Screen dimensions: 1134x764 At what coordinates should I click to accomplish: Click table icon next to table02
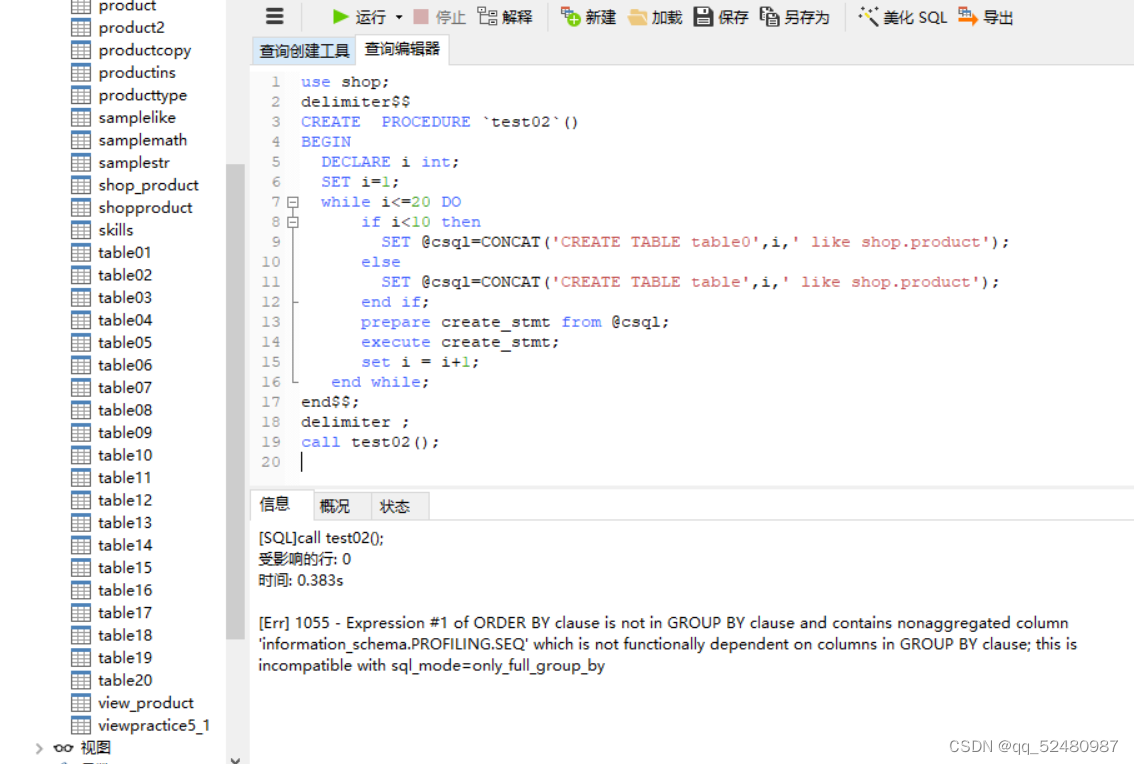point(81,275)
